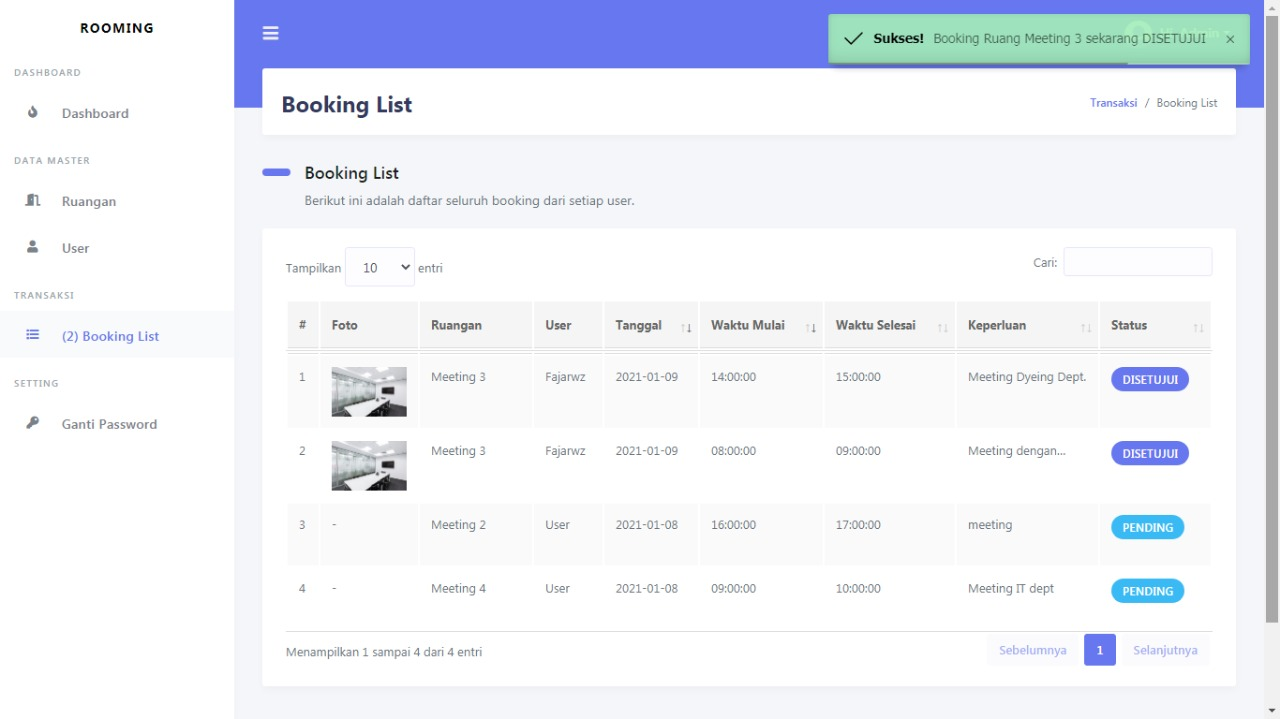This screenshot has height=719, width=1280.
Task: Toggle sorting on the Status column
Action: (1198, 328)
